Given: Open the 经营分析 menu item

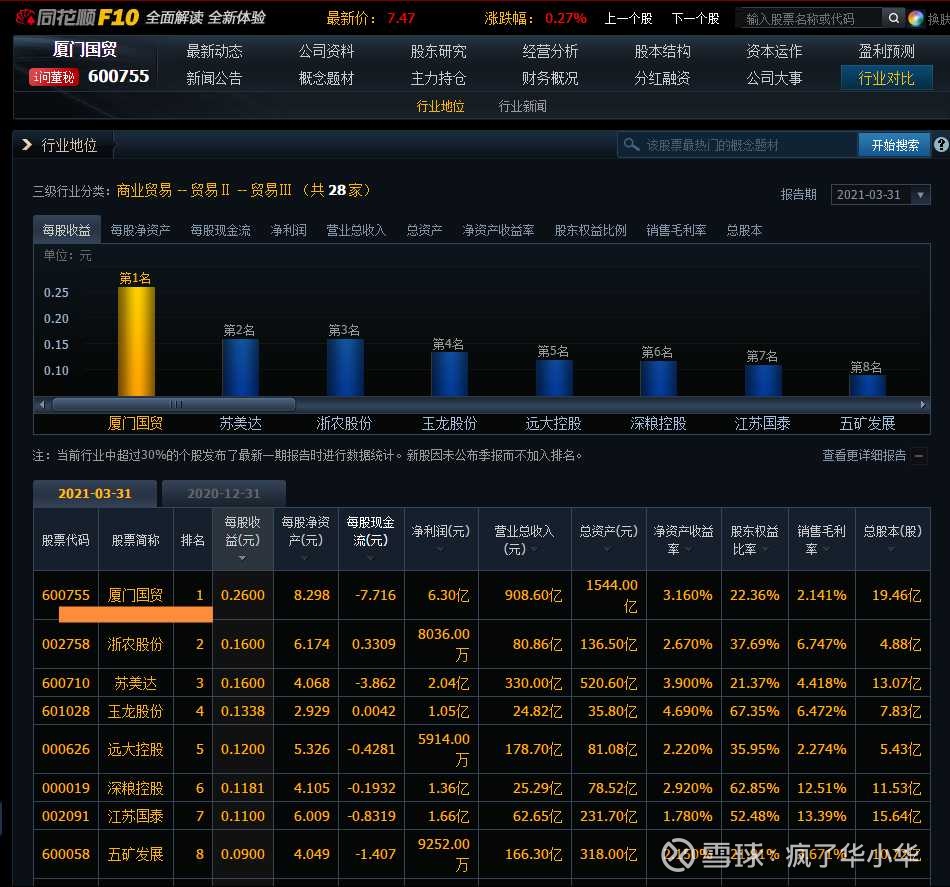Looking at the screenshot, I should pos(550,51).
